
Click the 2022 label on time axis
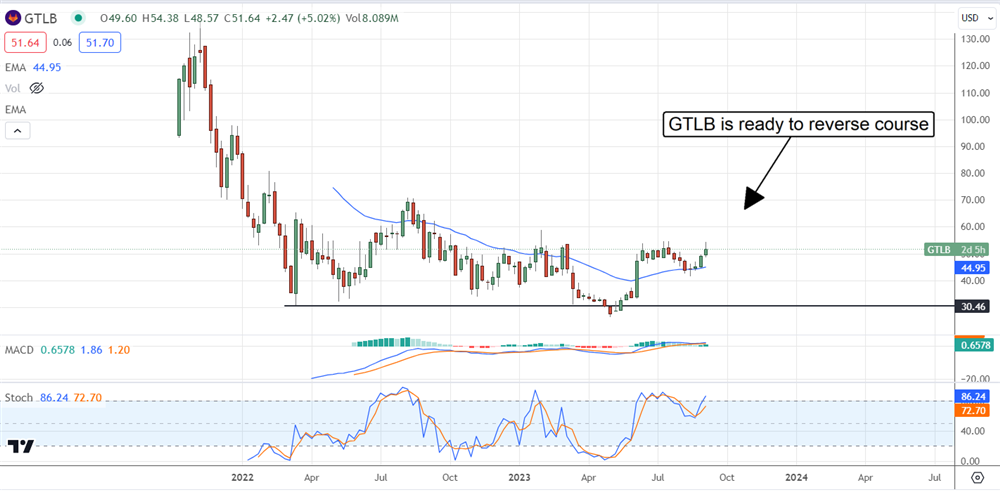tap(242, 477)
